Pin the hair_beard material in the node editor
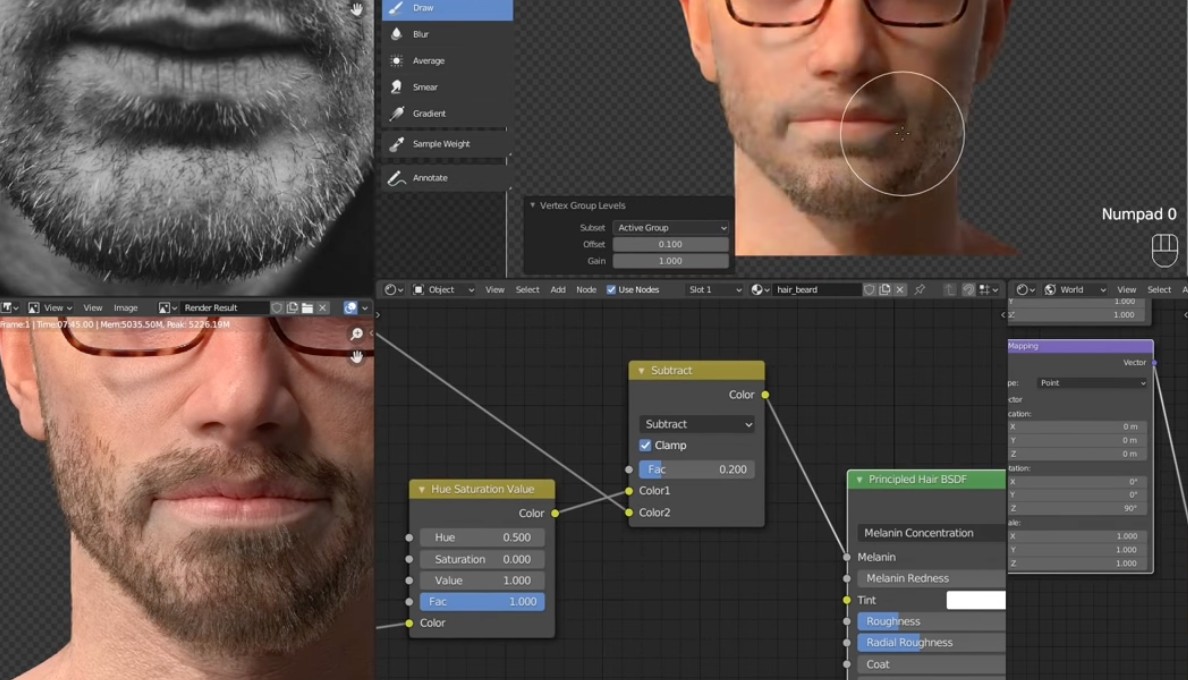Image resolution: width=1188 pixels, height=680 pixels. [919, 290]
